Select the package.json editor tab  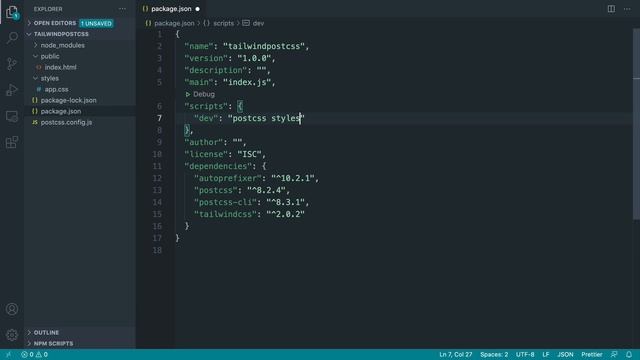point(171,9)
